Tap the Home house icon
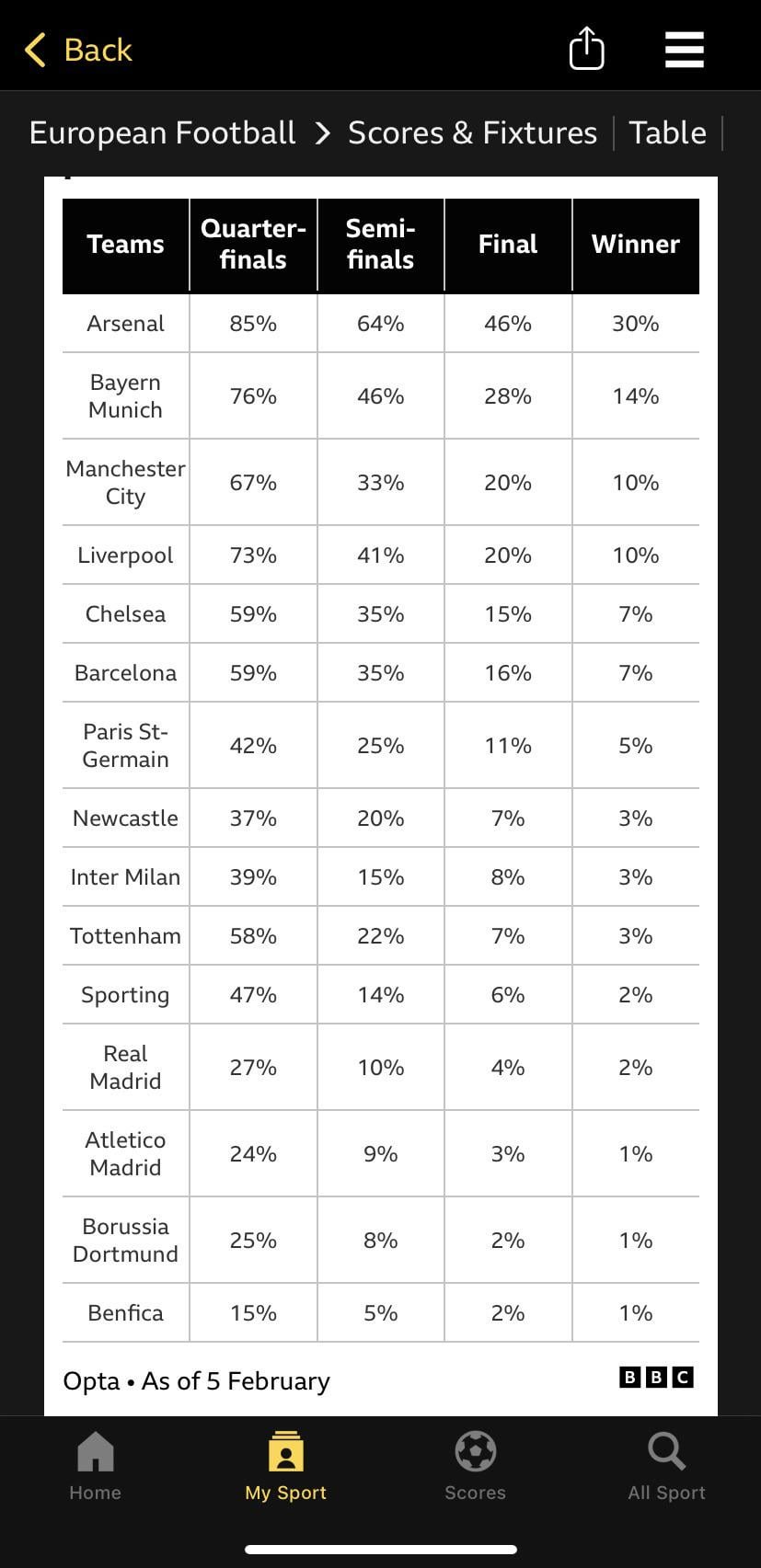Screen dimensions: 761x1568 96,1453
